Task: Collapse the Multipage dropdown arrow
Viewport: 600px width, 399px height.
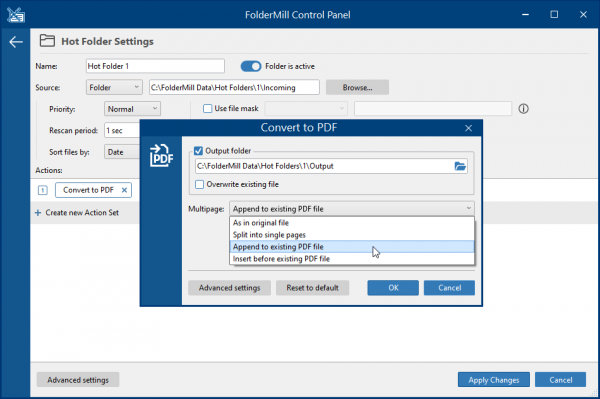Action: [468, 208]
